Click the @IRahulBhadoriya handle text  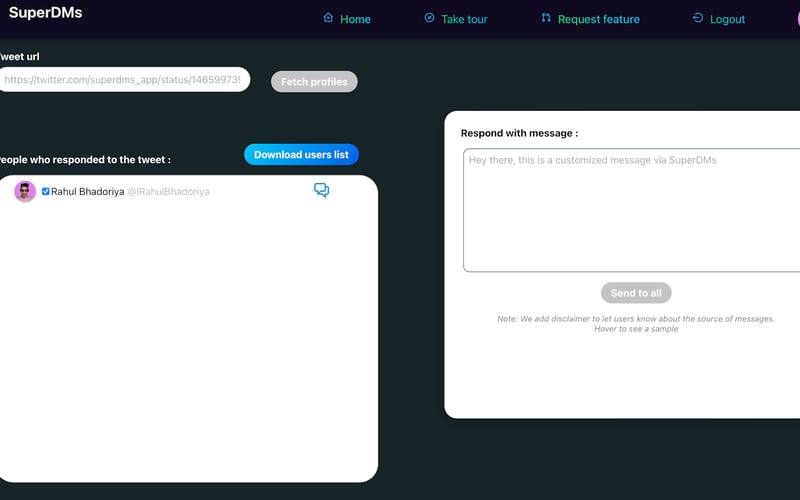(168, 192)
